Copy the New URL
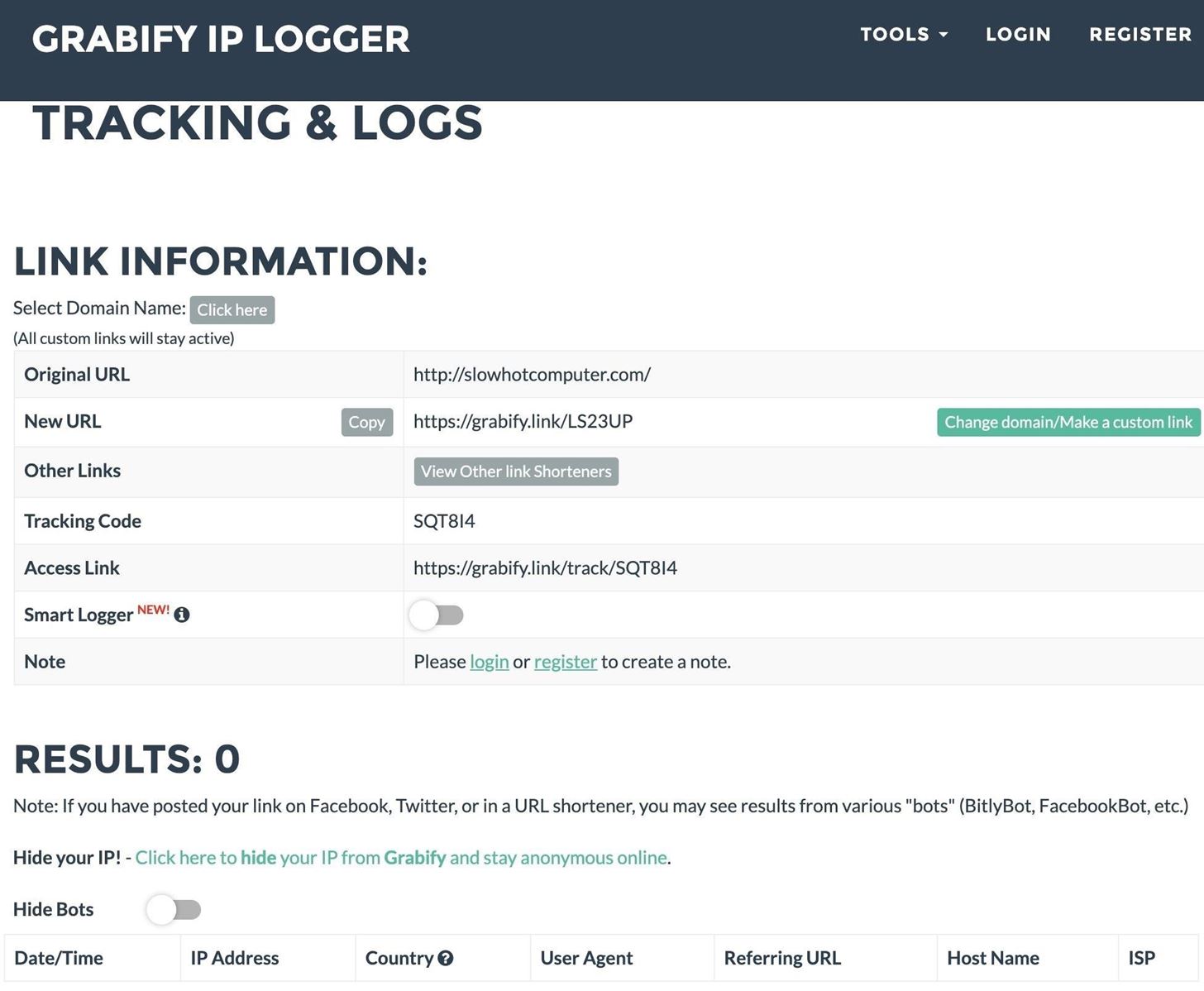The height and width of the screenshot is (991, 1204). point(366,422)
